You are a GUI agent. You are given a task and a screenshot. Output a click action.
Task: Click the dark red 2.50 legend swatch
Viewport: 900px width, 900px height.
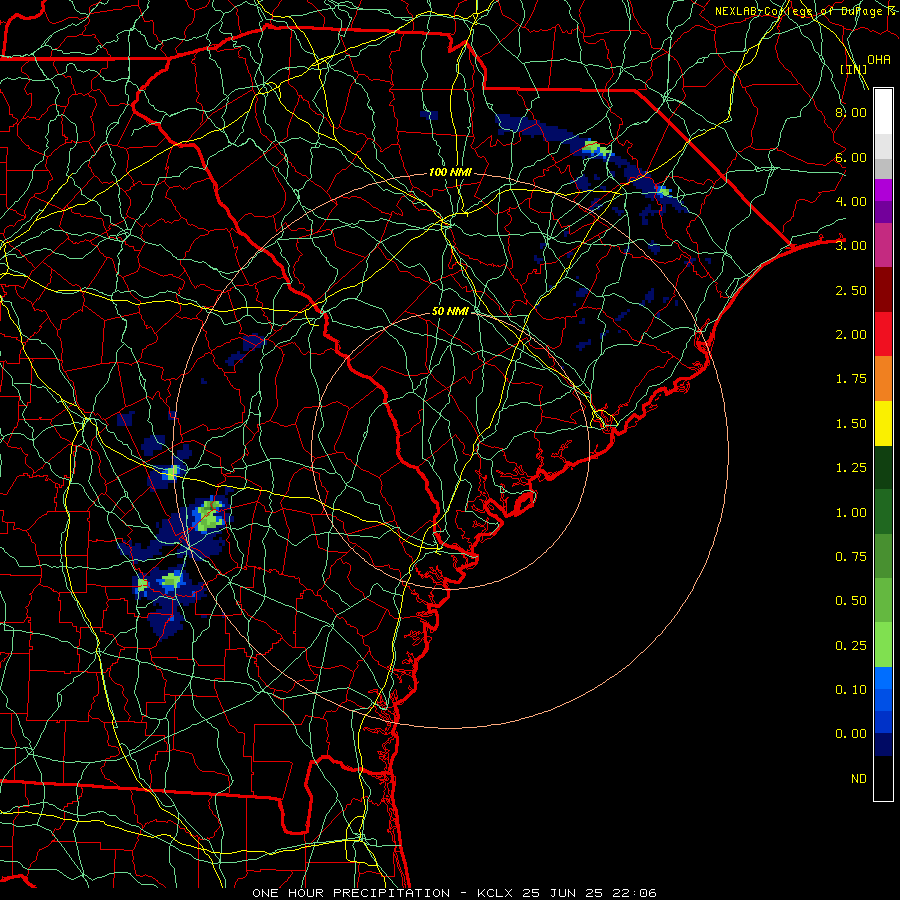click(x=883, y=290)
